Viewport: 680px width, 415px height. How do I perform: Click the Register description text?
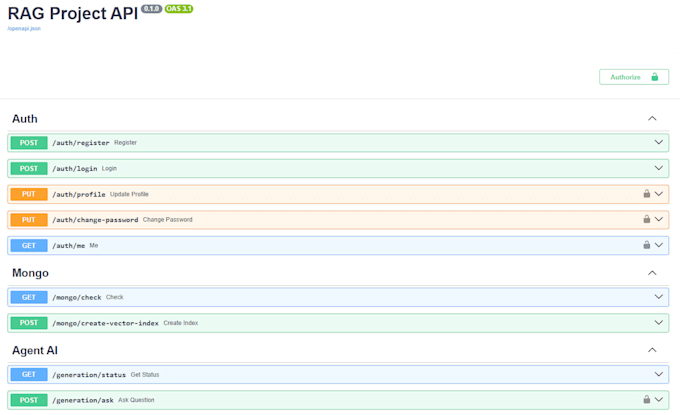pos(125,143)
